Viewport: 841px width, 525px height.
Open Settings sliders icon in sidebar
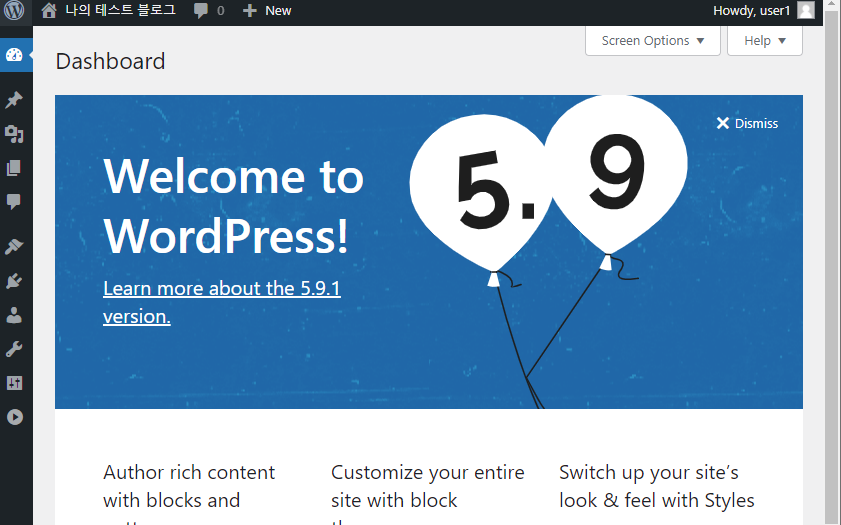14,383
